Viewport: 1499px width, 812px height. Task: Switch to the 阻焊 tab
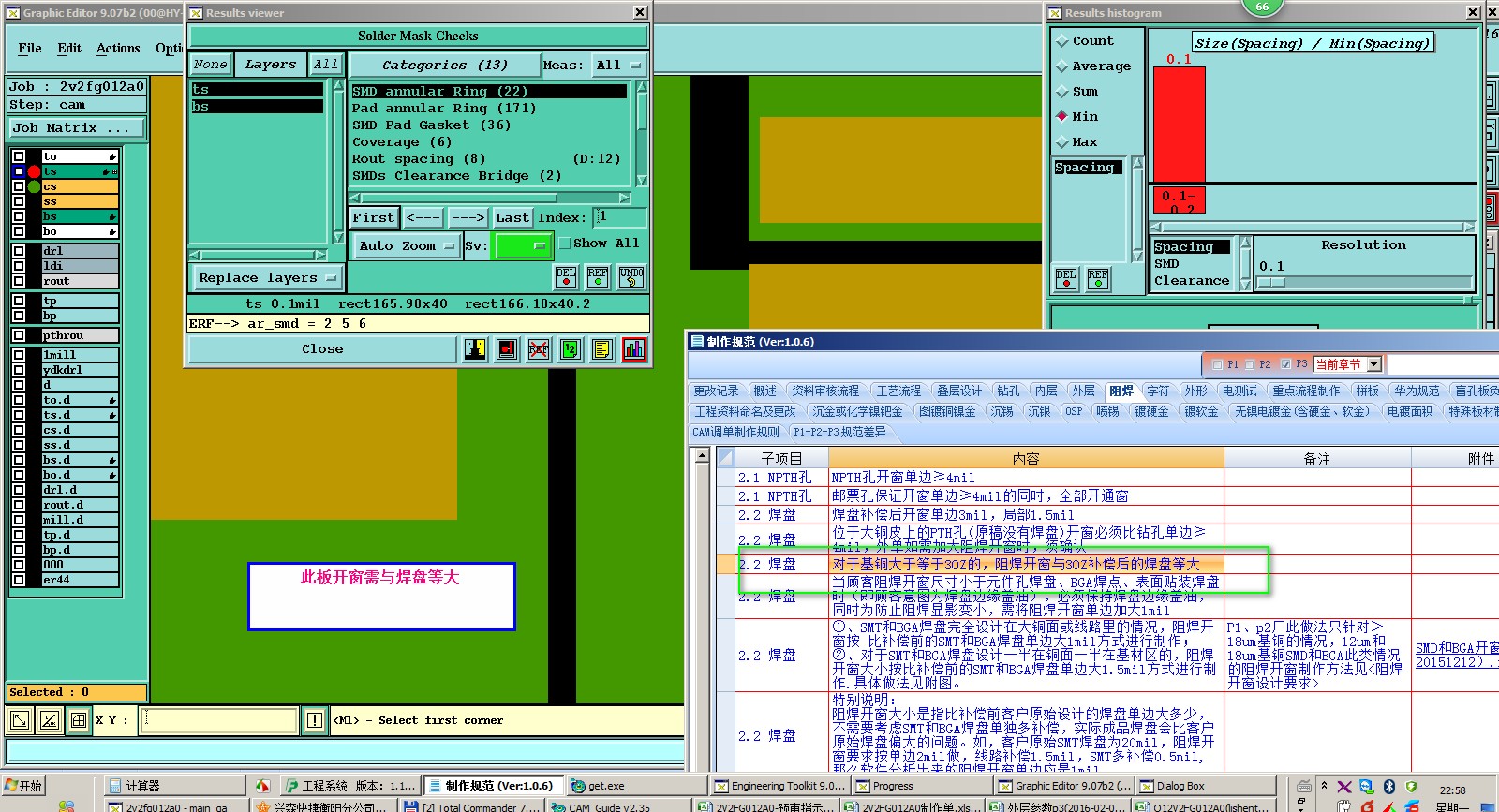click(1121, 391)
